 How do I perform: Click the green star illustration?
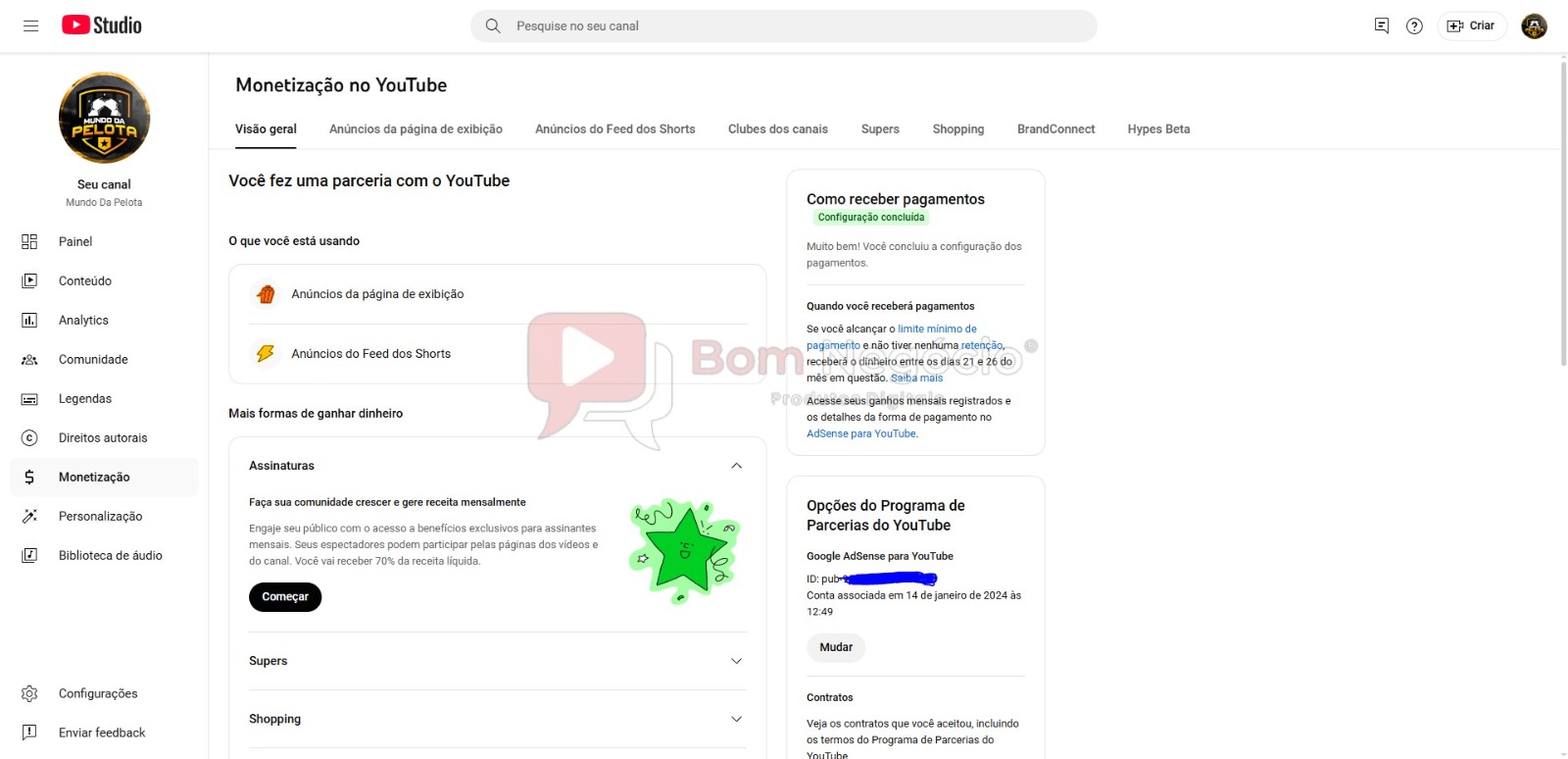click(684, 549)
